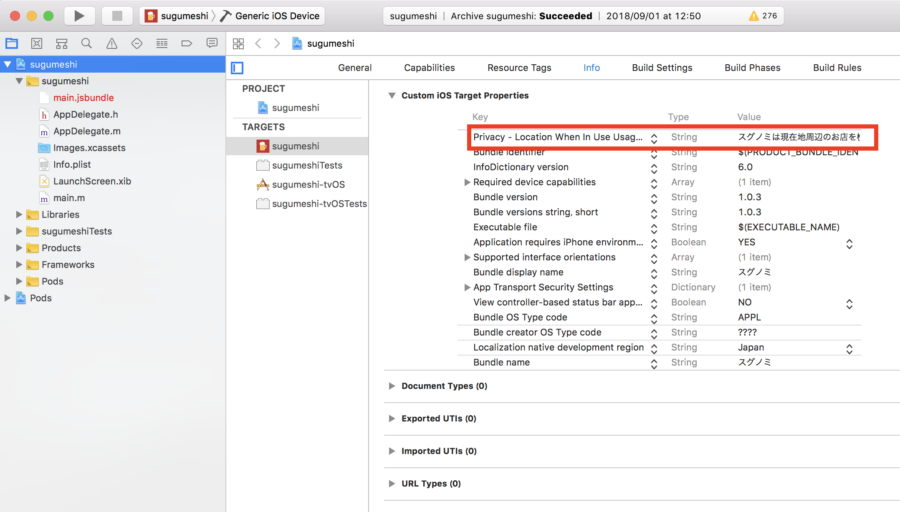Open the Debug navigator icon
The image size is (900, 512).
click(x=162, y=43)
